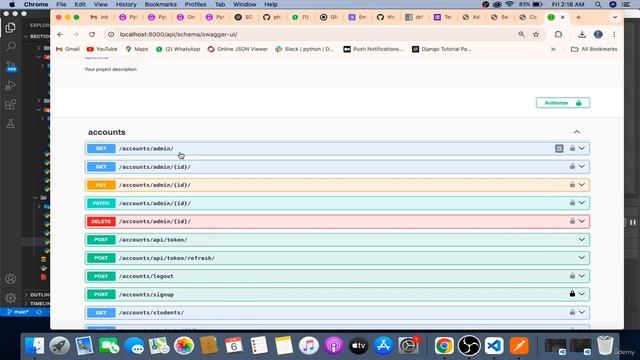Viewport: 640px width, 360px height.
Task: Open the Help menu
Action: [x=271, y=4]
